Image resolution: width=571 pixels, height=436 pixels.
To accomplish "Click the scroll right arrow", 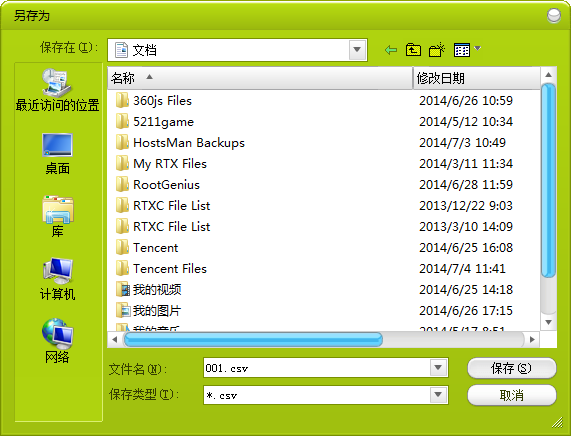I will point(532,339).
